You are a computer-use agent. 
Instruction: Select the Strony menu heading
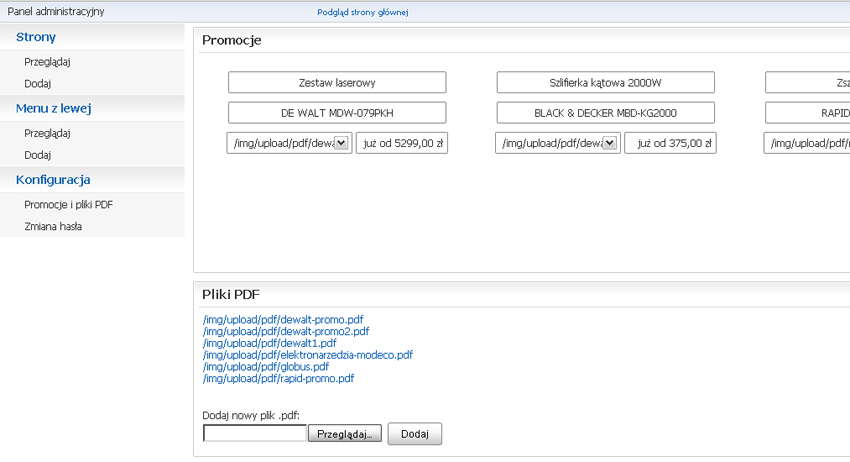tap(36, 37)
